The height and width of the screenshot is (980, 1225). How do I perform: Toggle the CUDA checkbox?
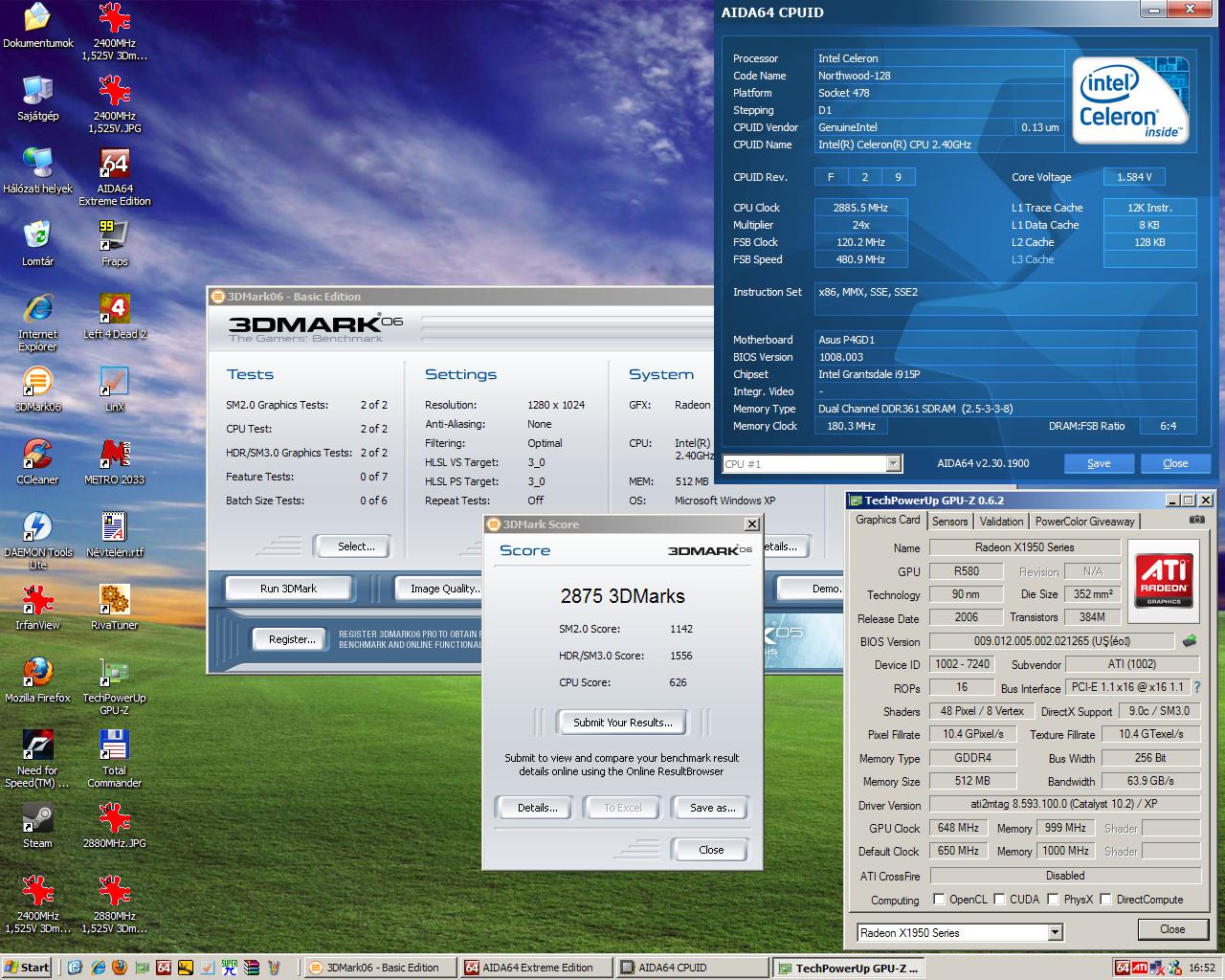tap(999, 900)
